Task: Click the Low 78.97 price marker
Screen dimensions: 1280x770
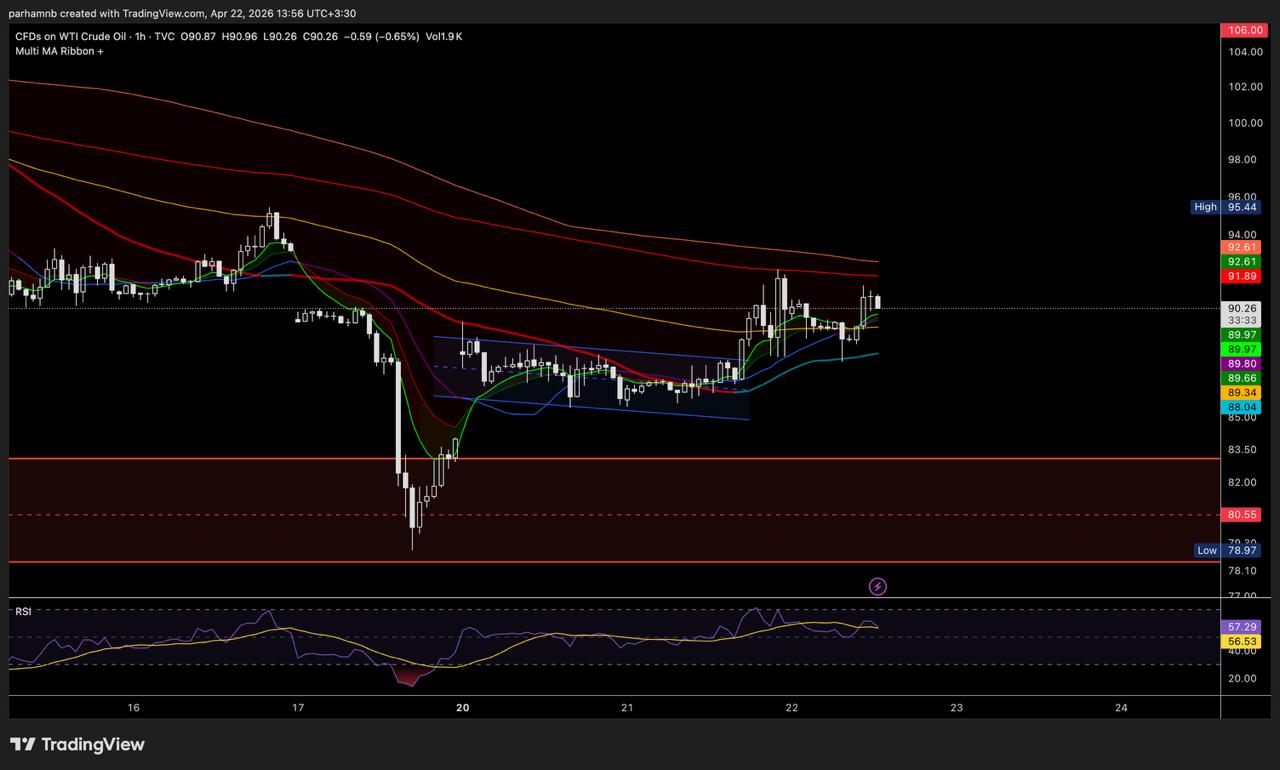Action: pyautogui.click(x=1227, y=550)
